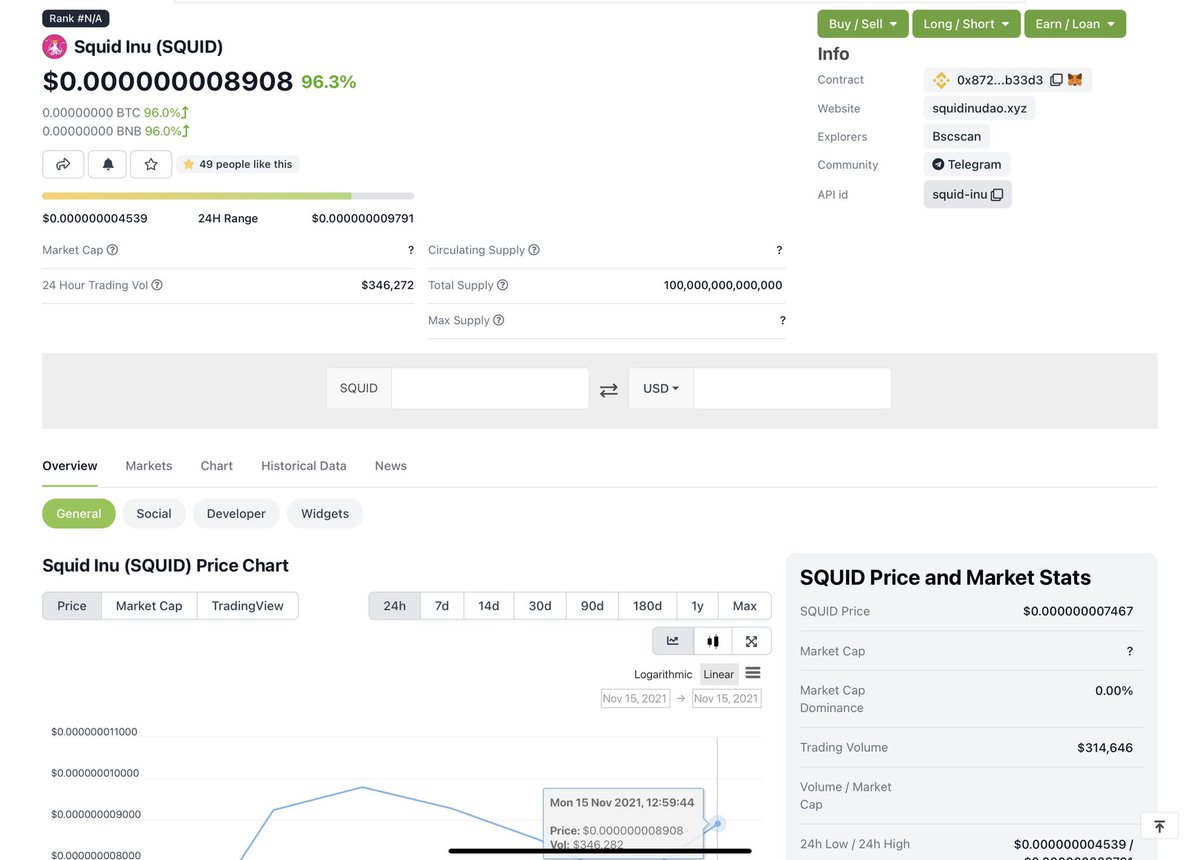
Task: Click the chart start date field
Action: pos(635,698)
